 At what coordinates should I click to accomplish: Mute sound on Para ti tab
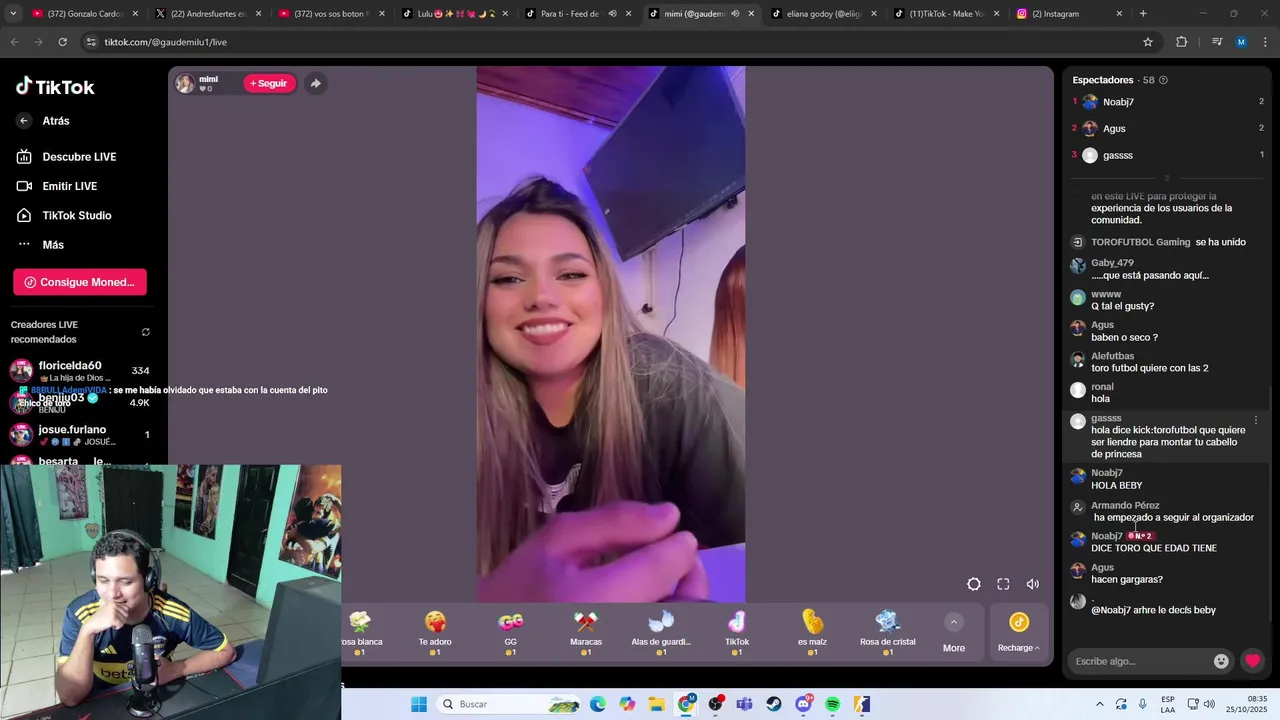point(612,14)
